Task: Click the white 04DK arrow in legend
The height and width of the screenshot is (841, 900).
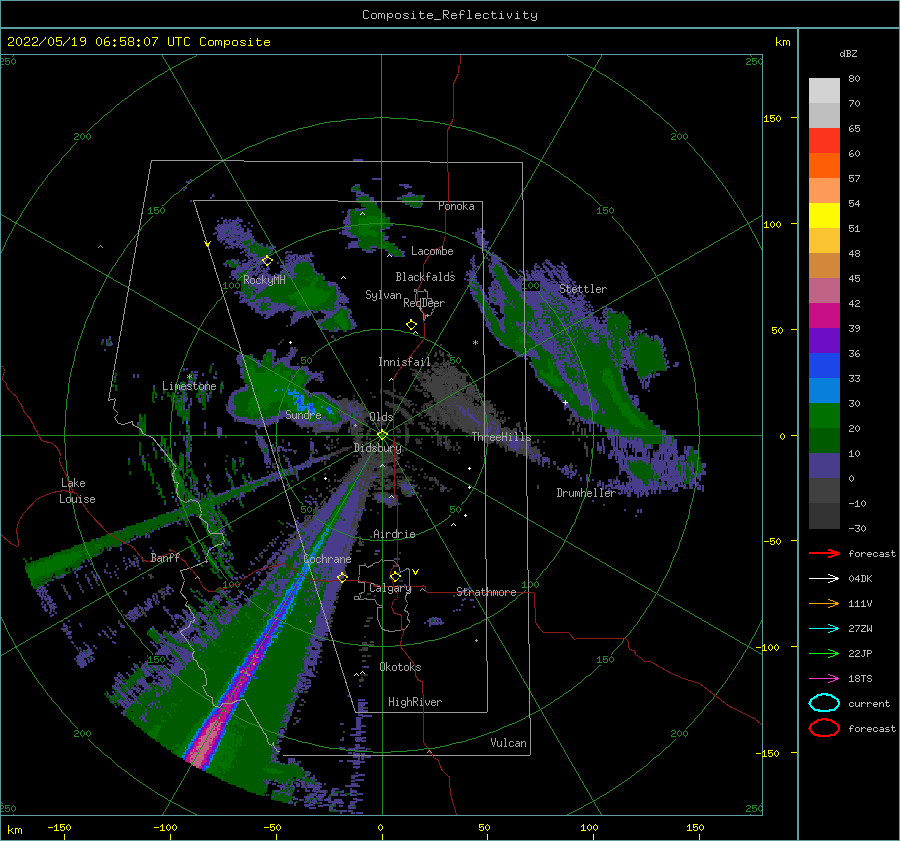Action: click(x=824, y=579)
